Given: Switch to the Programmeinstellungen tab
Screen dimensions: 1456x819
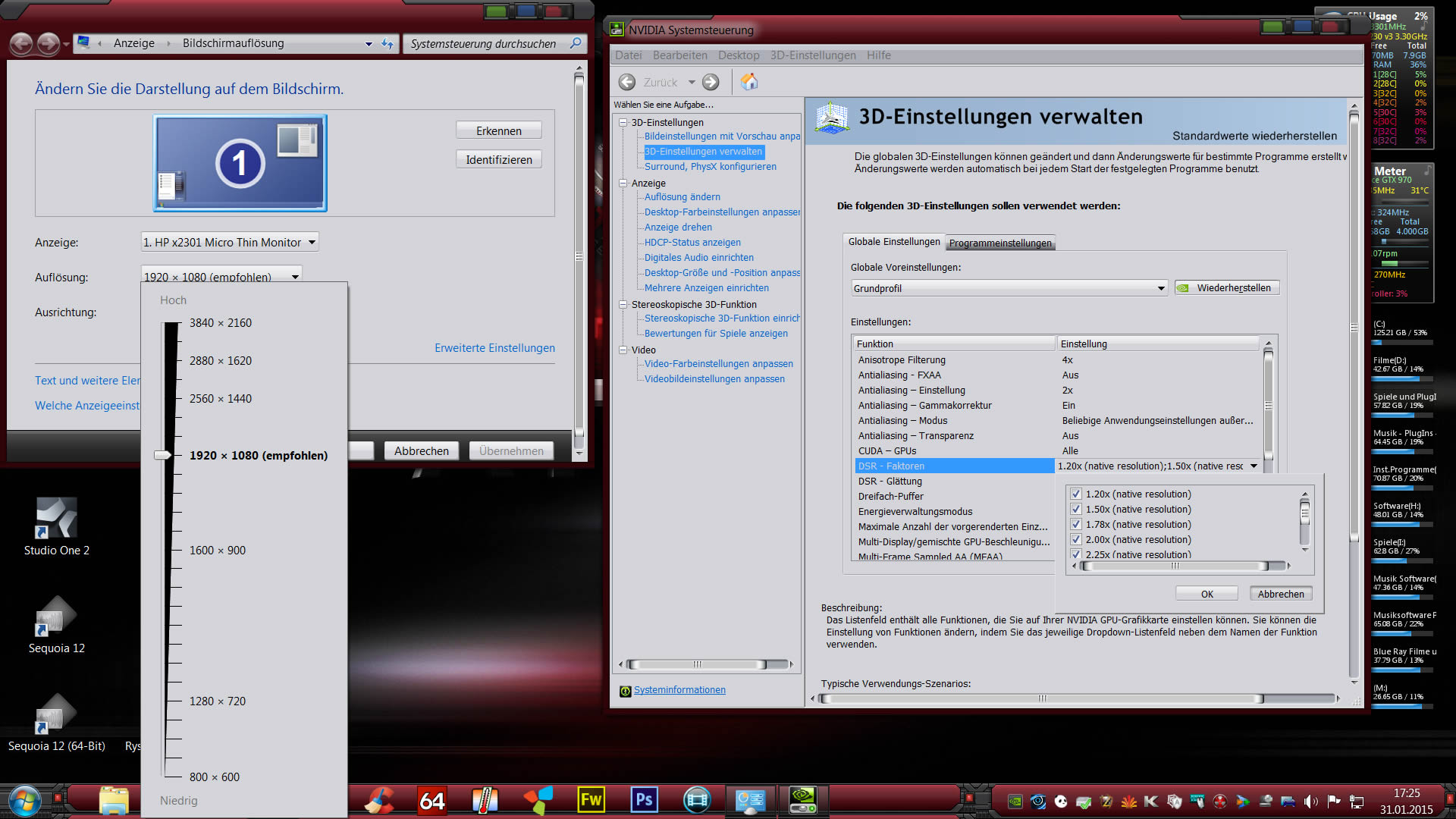Looking at the screenshot, I should point(1000,243).
